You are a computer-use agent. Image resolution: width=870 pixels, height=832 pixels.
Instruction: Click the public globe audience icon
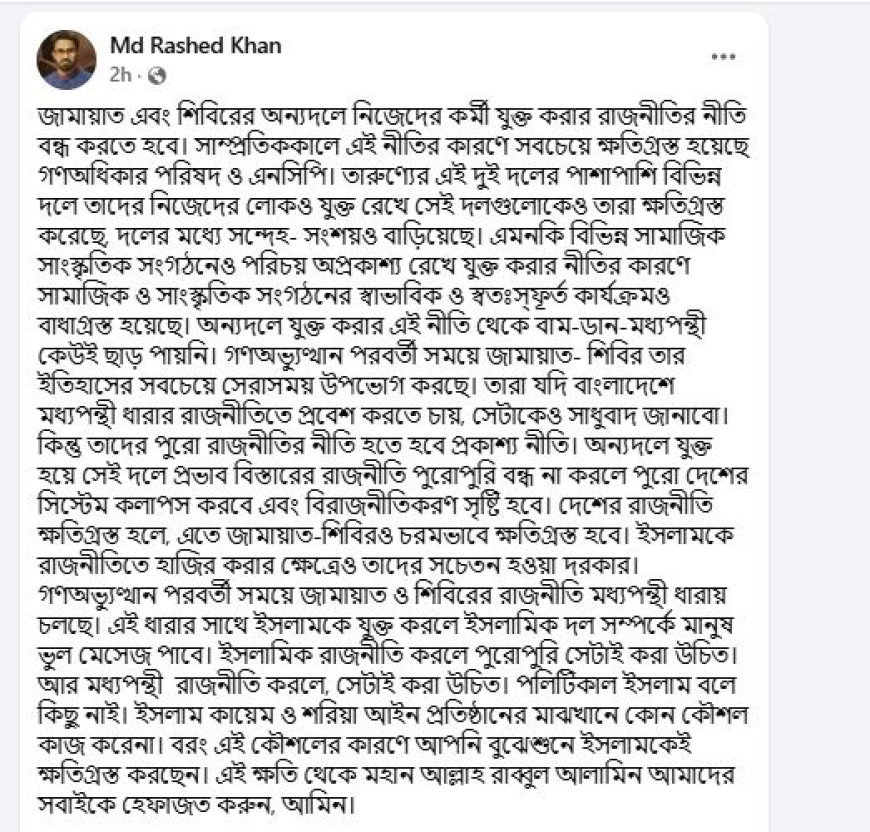pos(158,75)
